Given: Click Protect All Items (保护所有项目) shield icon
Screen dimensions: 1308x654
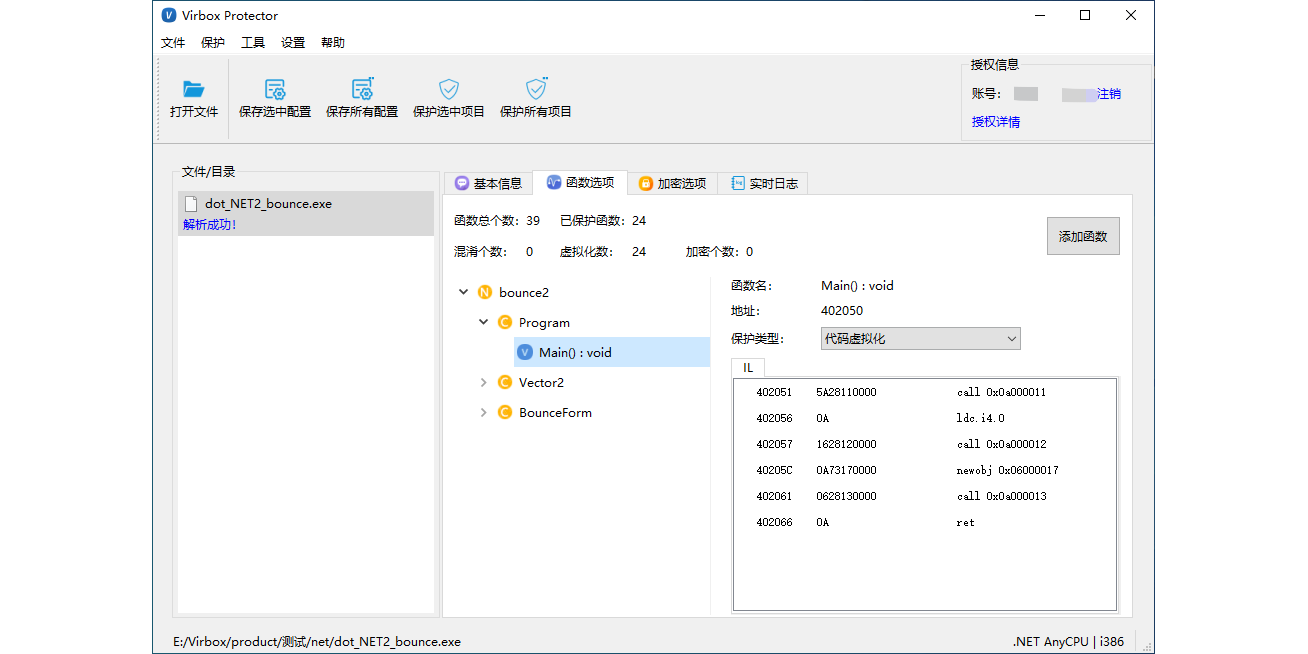Looking at the screenshot, I should click(536, 90).
